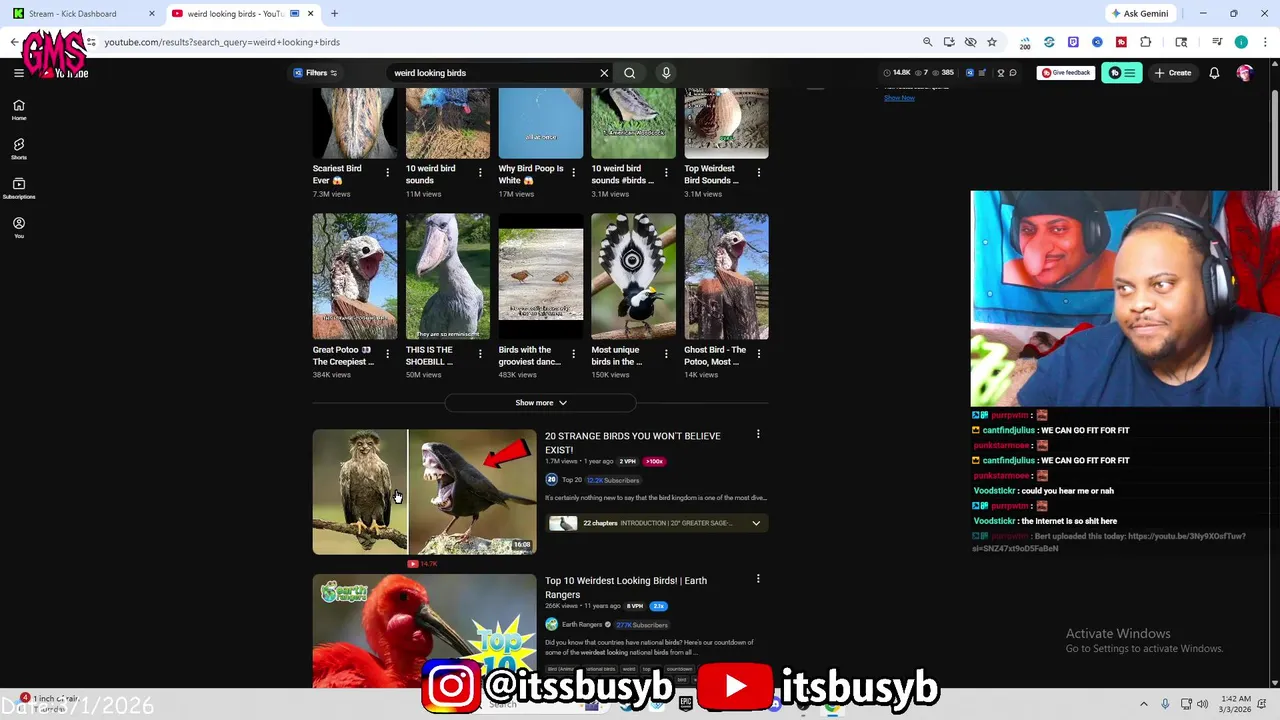Clear the search box text
The height and width of the screenshot is (720, 1280).
(x=604, y=73)
